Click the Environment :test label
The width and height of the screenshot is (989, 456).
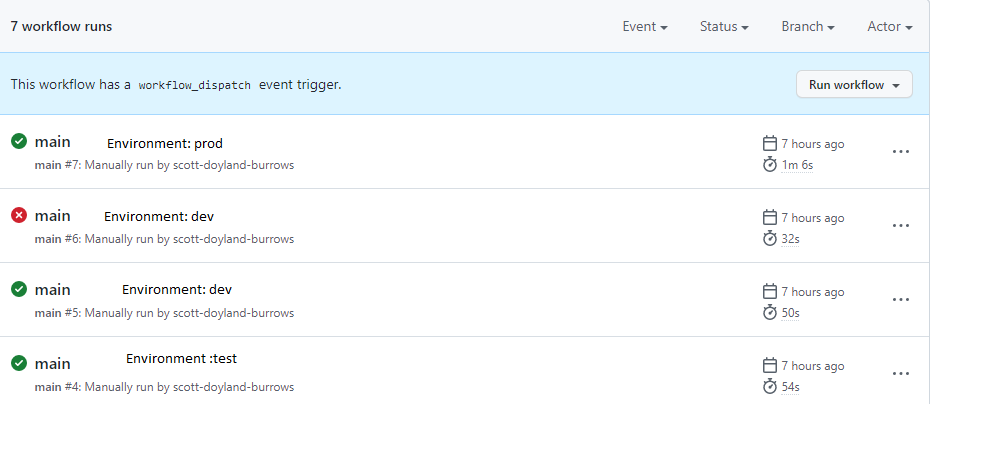(x=182, y=359)
